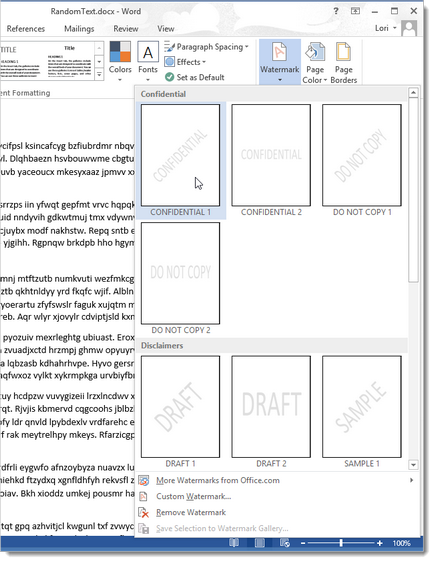The height and width of the screenshot is (562, 434).
Task: Open the Fonts theme gallery
Action: coord(148,62)
